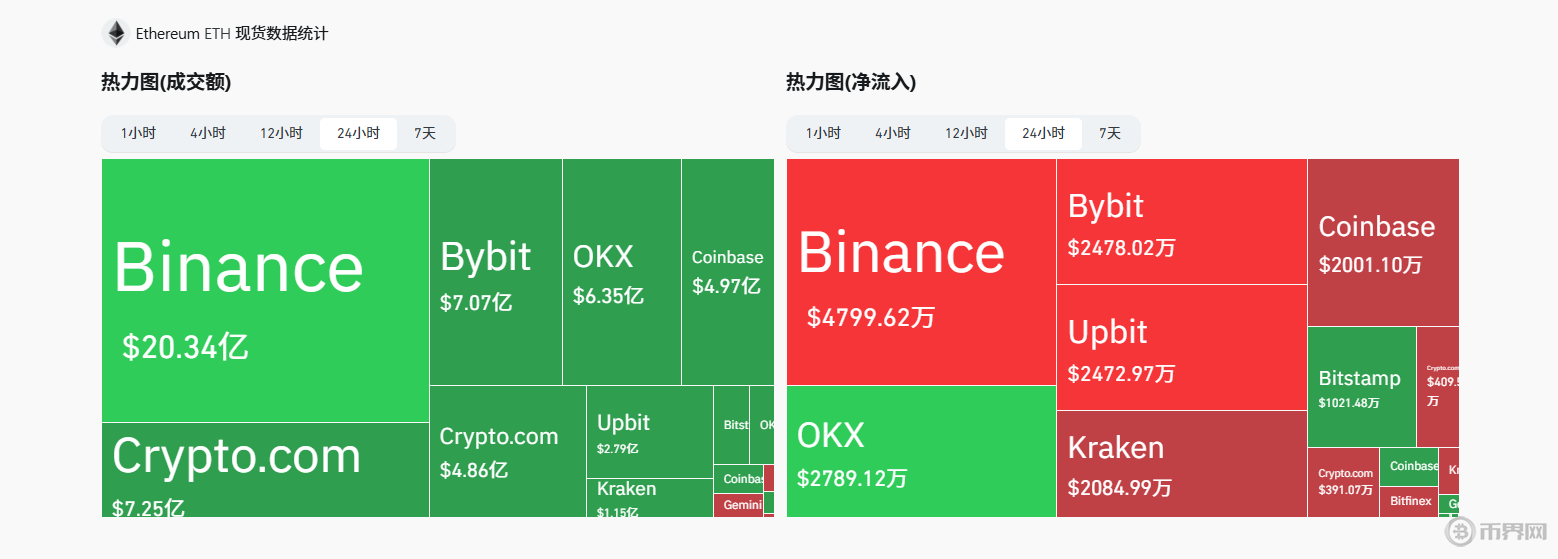This screenshot has height=559, width=1558.
Task: Open the OKX $6.35亿 volume tile
Action: click(x=621, y=272)
